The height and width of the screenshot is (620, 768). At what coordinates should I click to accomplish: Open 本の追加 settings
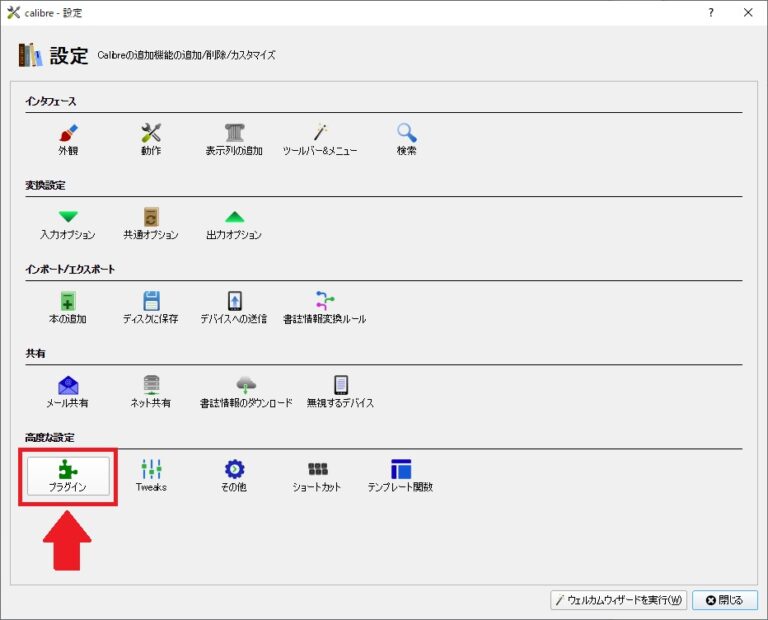point(68,308)
